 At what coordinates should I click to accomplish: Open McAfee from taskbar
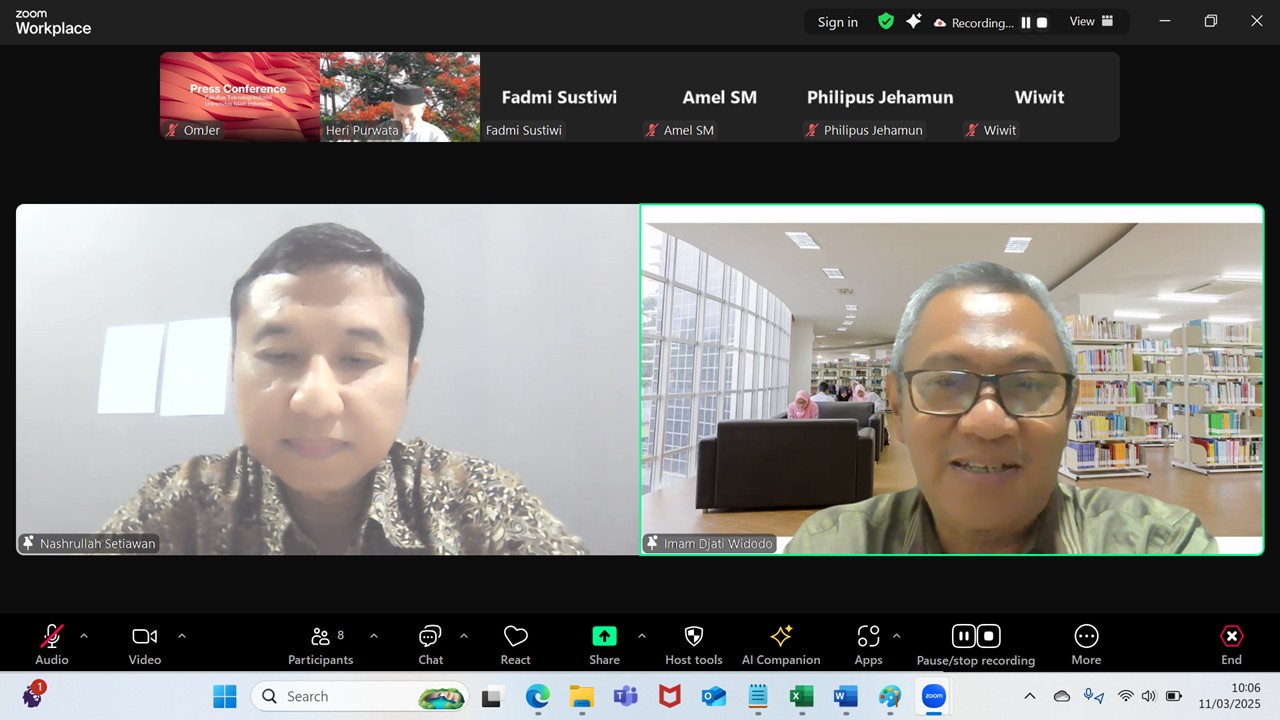coord(669,696)
